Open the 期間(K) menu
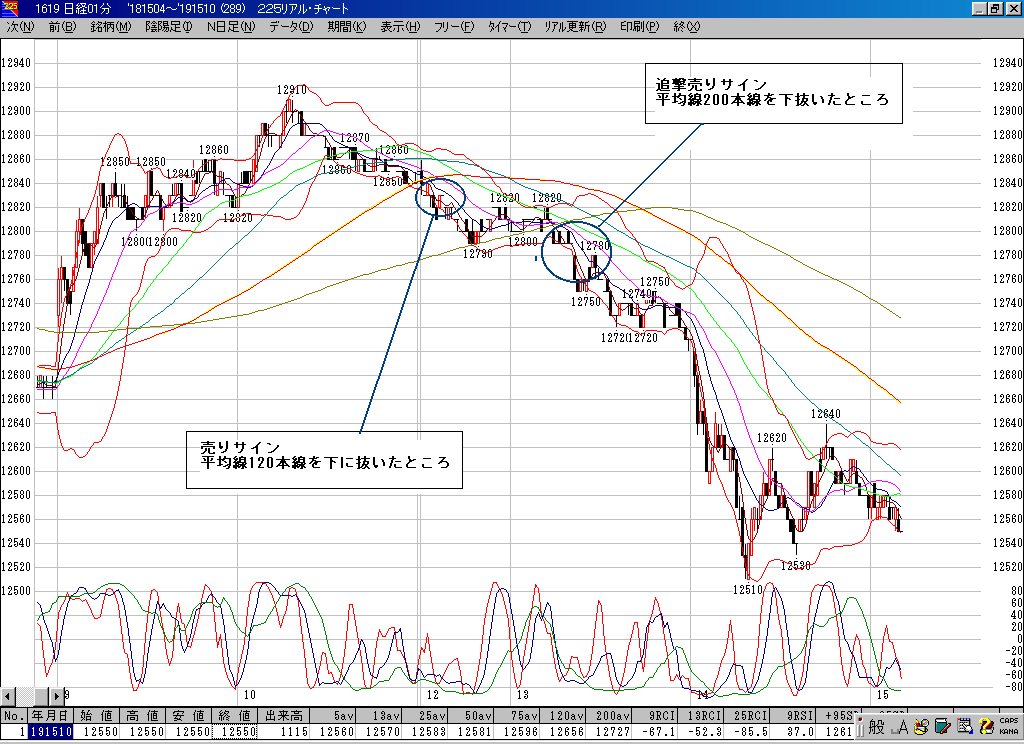Screen dimensions: 1024x744 pos(346,27)
